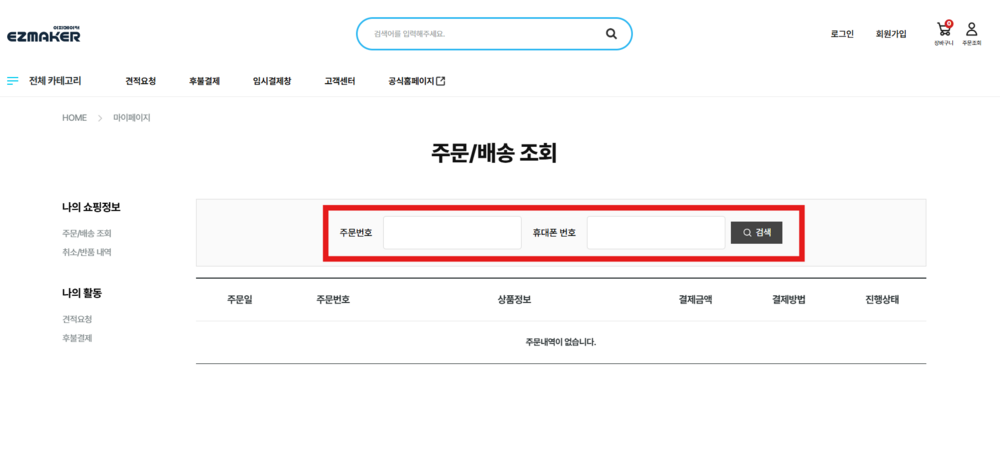This screenshot has width=1000, height=472.
Task: Select 주문/배송 조회 in the sidebar
Action: [x=87, y=233]
